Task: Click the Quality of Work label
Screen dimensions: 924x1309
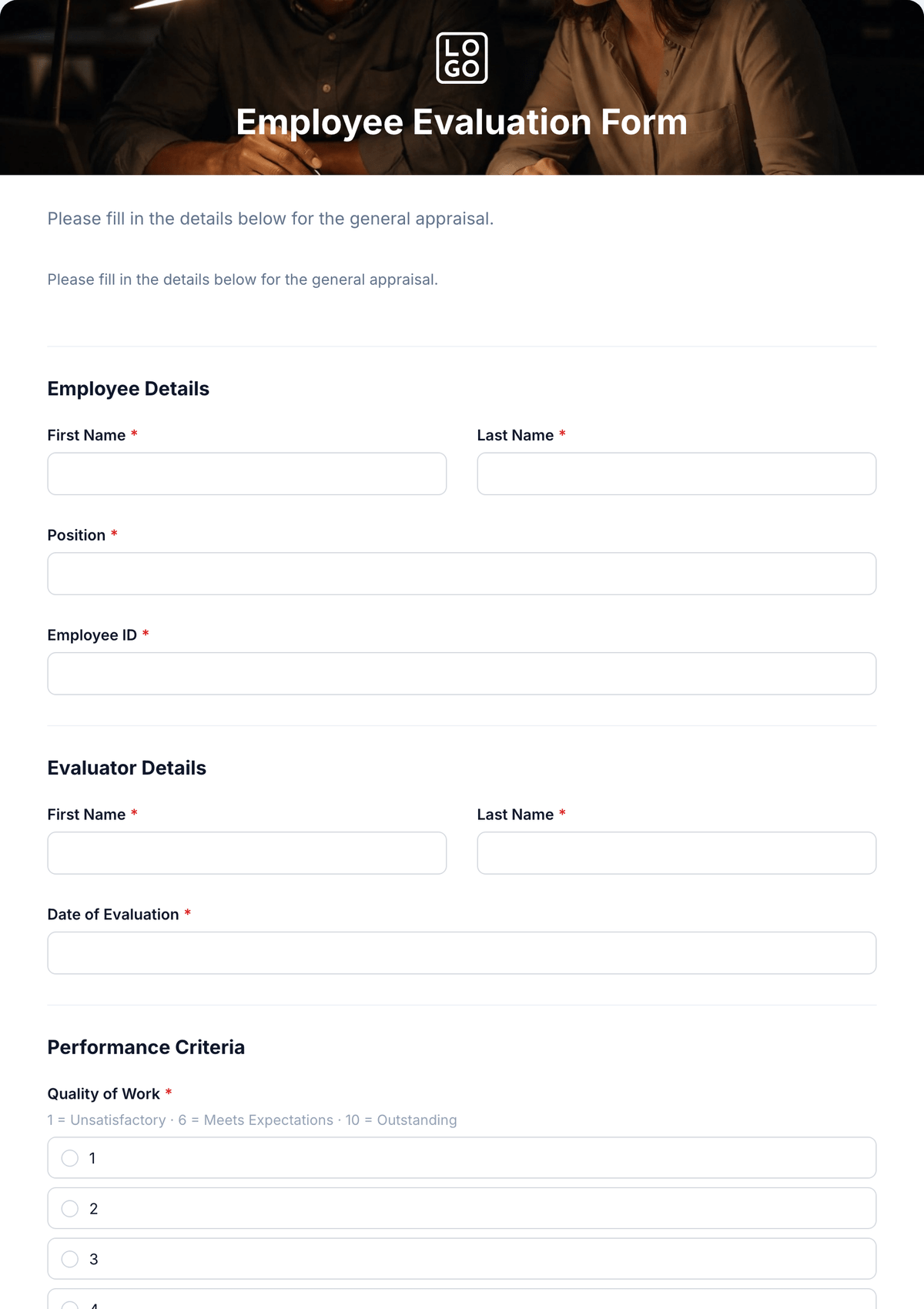Action: (104, 1094)
